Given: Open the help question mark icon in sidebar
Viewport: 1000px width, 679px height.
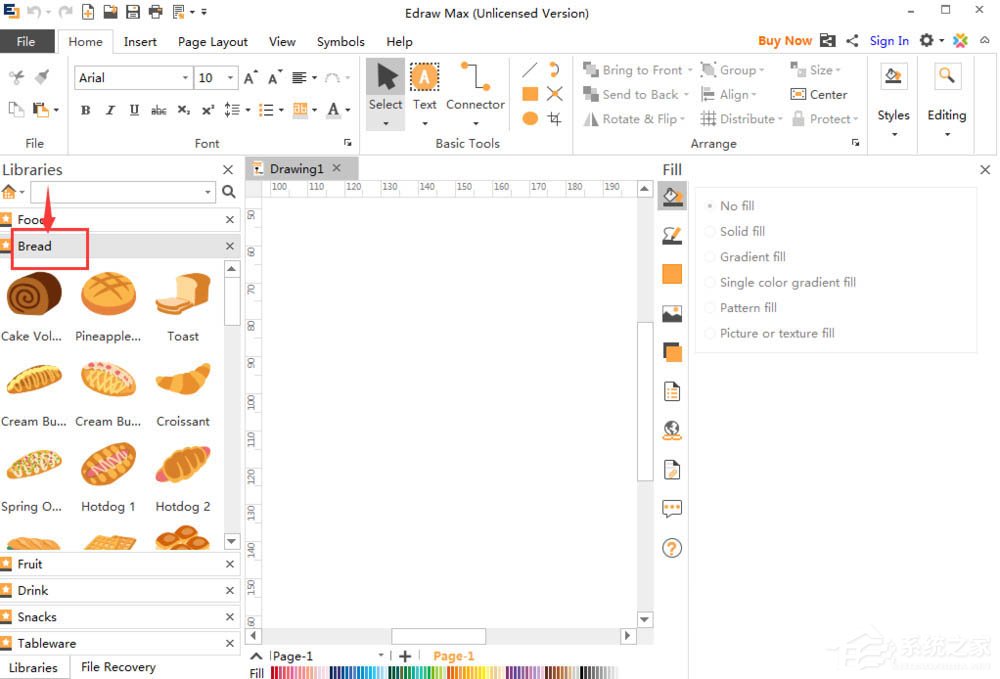Looking at the screenshot, I should click(x=672, y=548).
